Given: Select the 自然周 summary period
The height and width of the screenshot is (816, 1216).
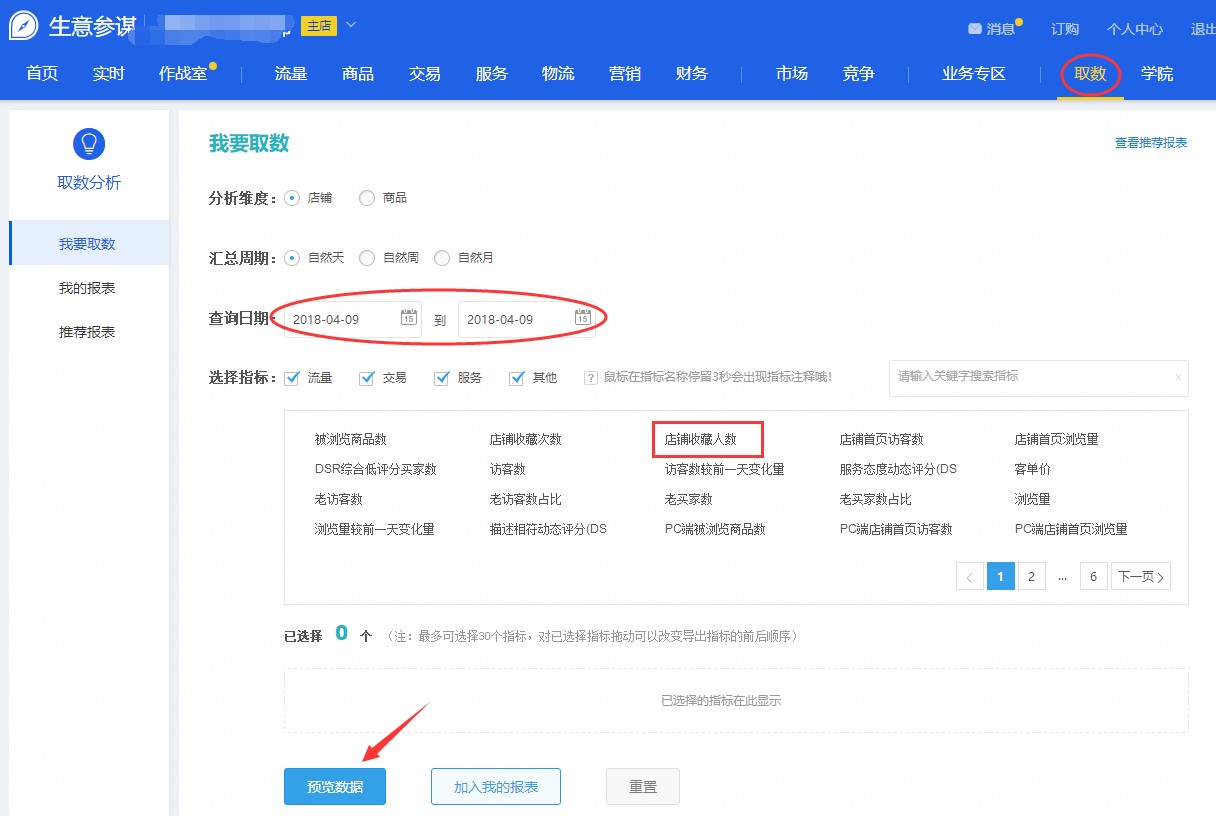Looking at the screenshot, I should pos(367,258).
